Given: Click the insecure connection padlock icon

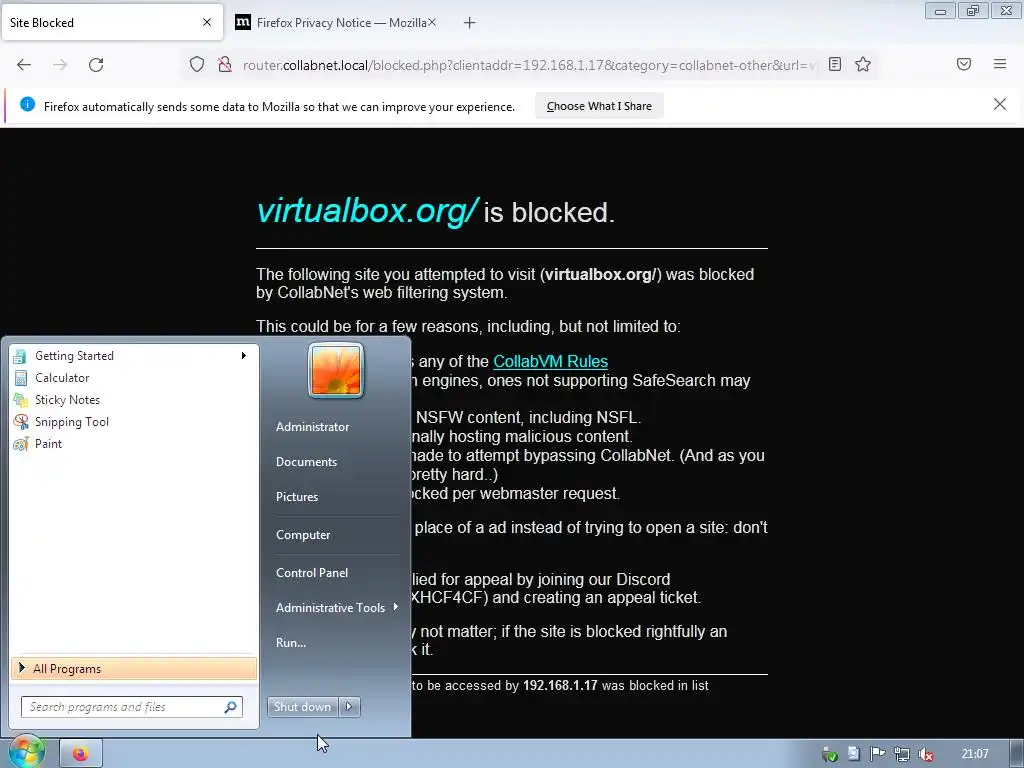Looking at the screenshot, I should pyautogui.click(x=225, y=65).
